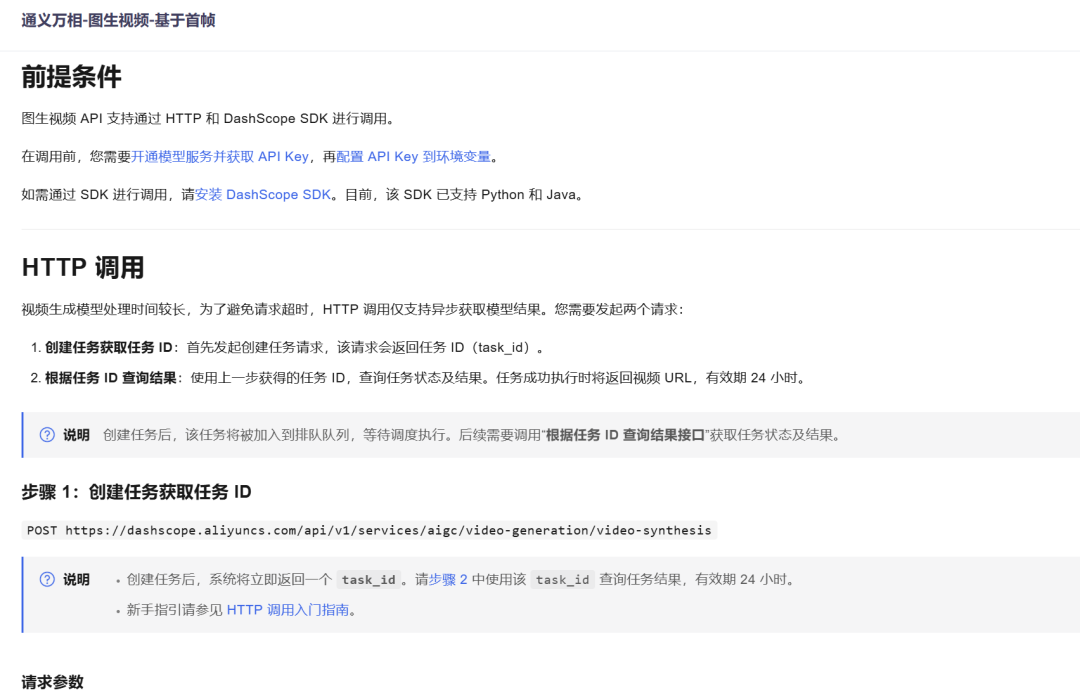Click the first 说明 label in queue note

click(x=76, y=435)
